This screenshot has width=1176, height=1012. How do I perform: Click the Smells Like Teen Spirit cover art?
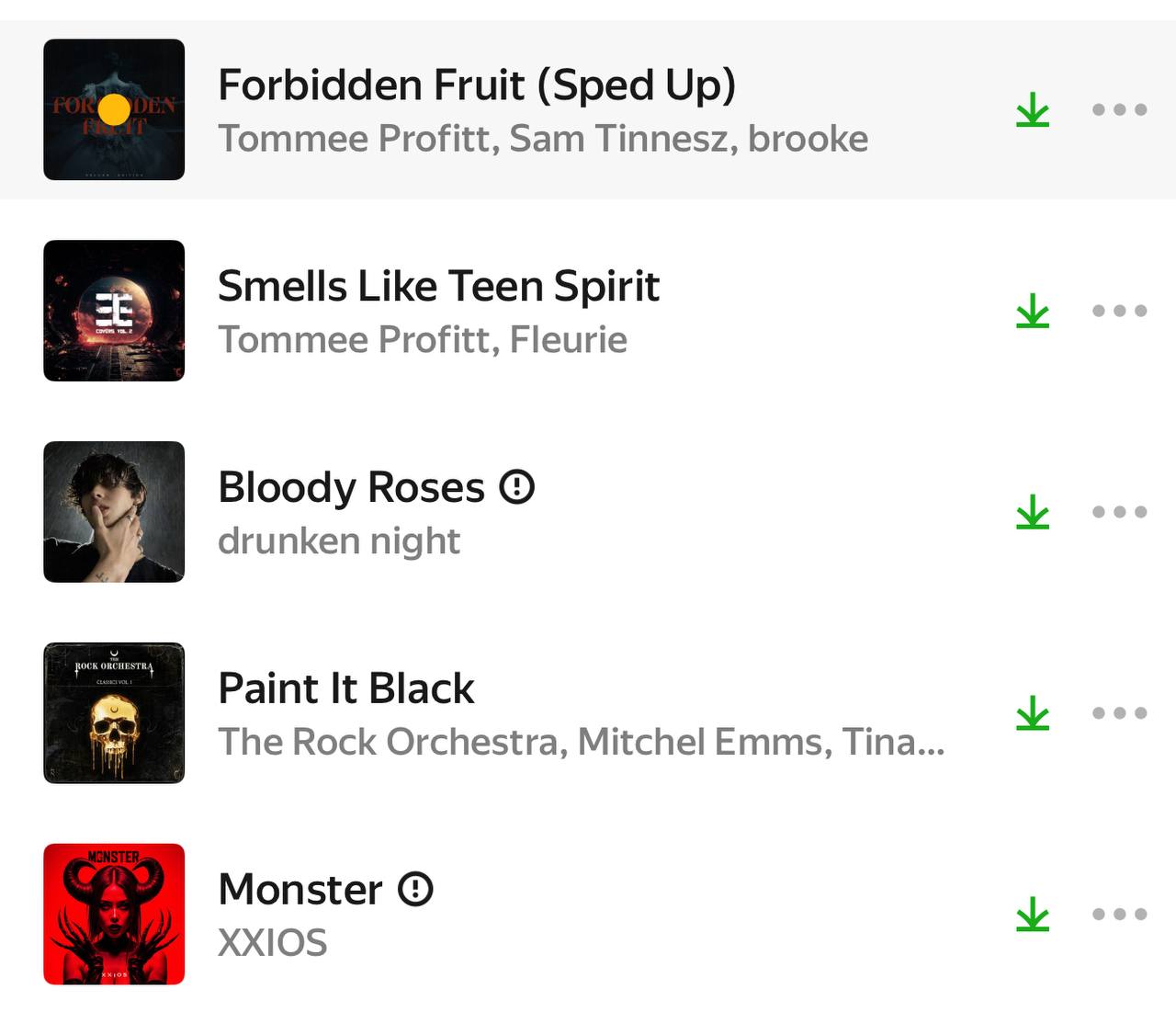pyautogui.click(x=114, y=311)
